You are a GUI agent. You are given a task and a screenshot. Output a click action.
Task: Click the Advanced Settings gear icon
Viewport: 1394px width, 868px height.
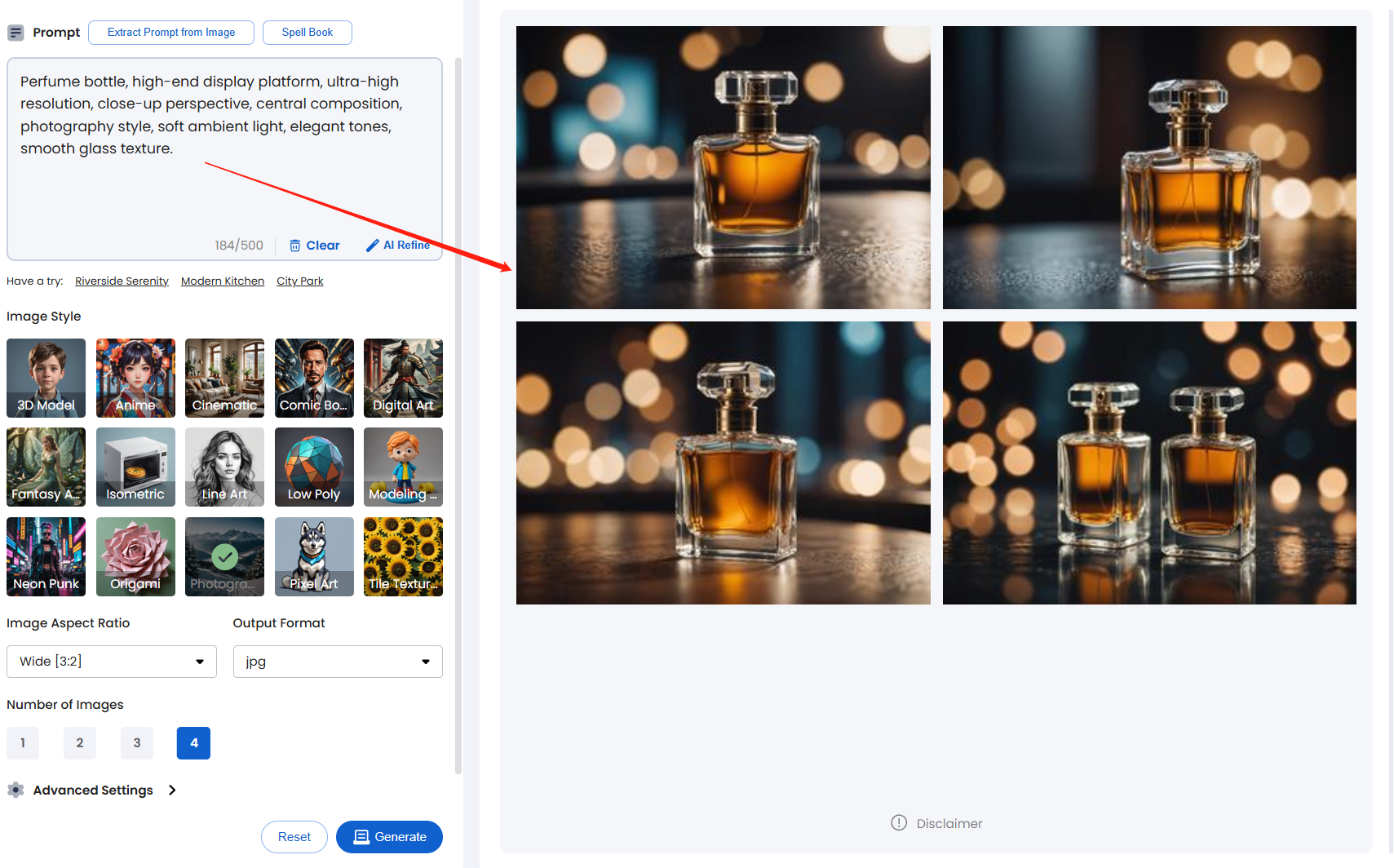coord(15,790)
